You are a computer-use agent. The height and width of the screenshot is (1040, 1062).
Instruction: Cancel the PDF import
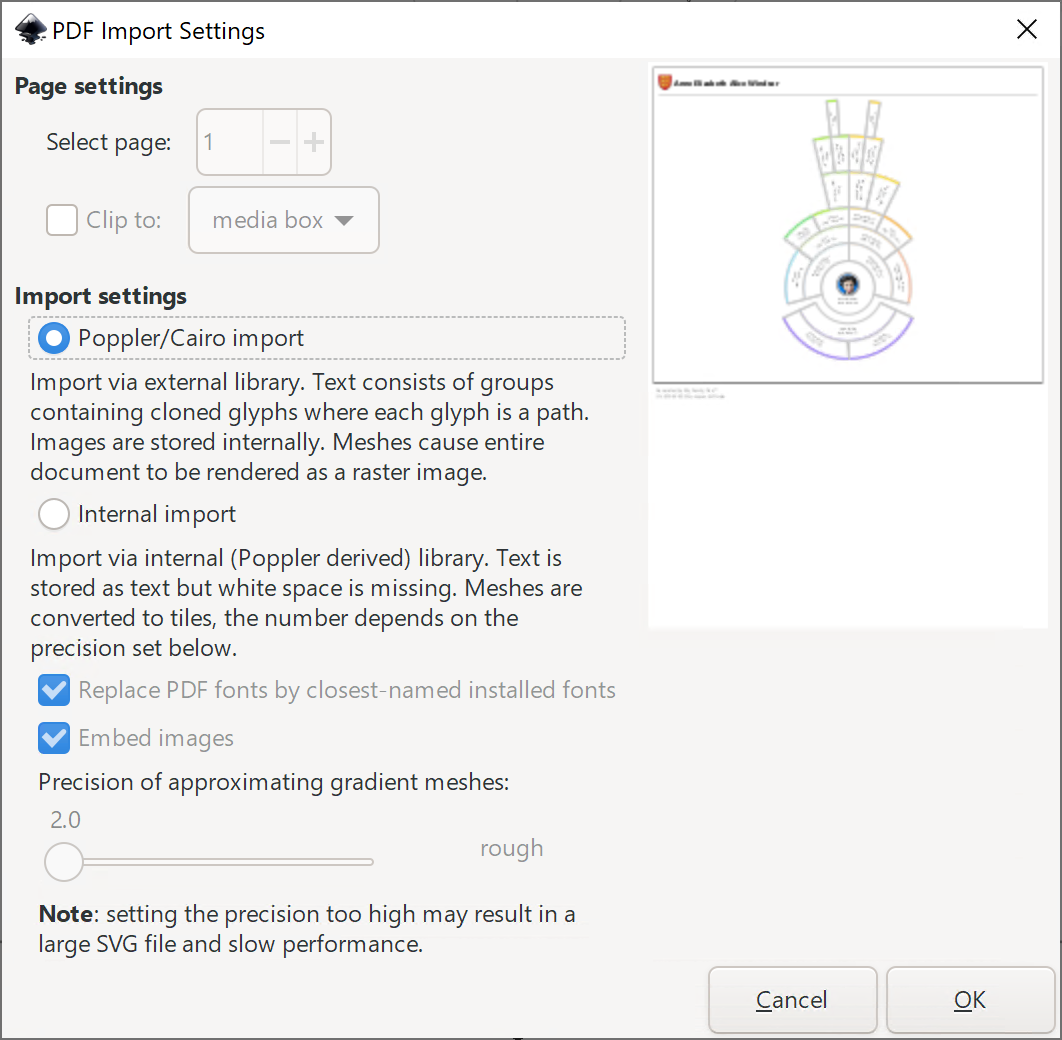792,1000
